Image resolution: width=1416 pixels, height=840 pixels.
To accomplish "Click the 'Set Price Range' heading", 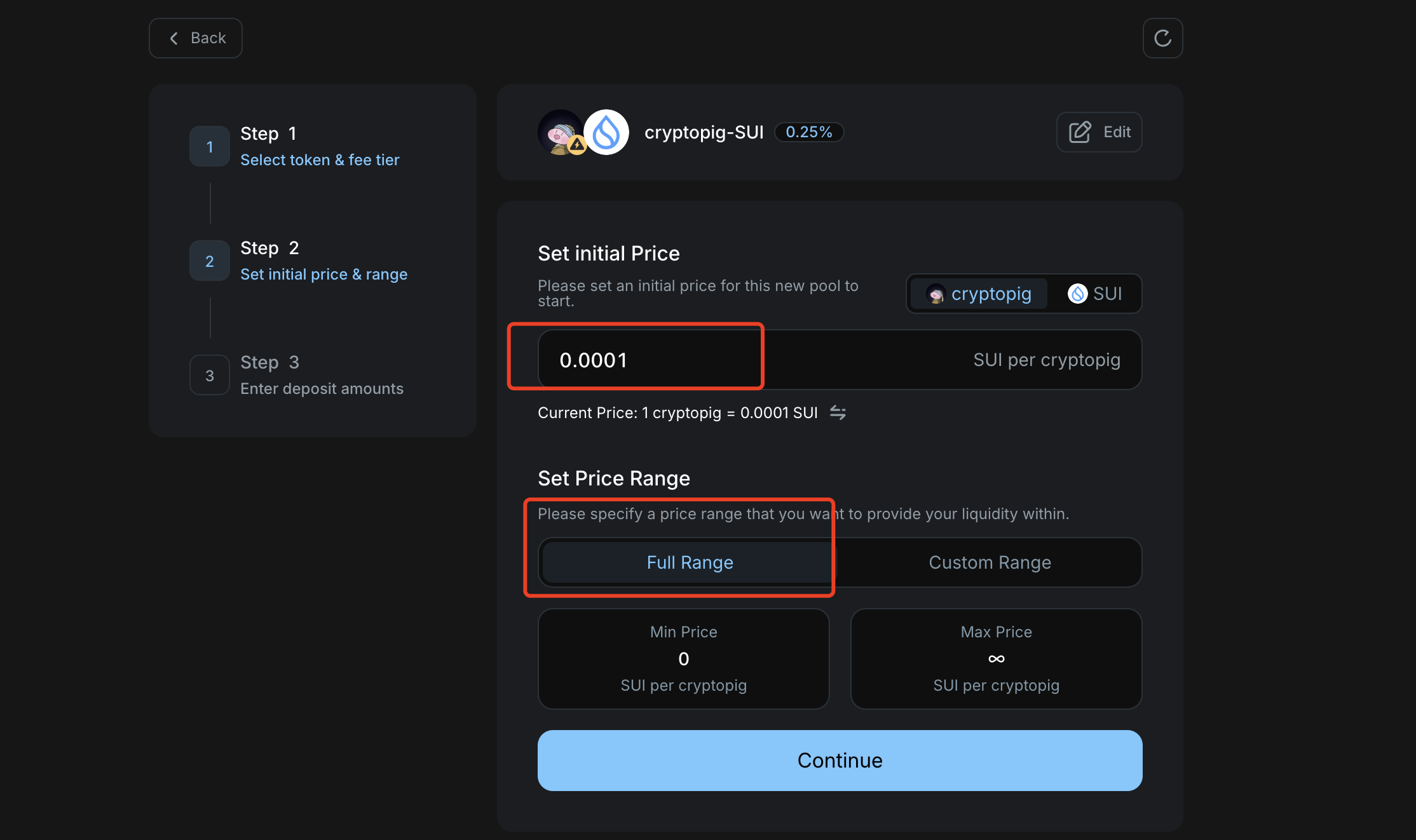I will point(613,478).
